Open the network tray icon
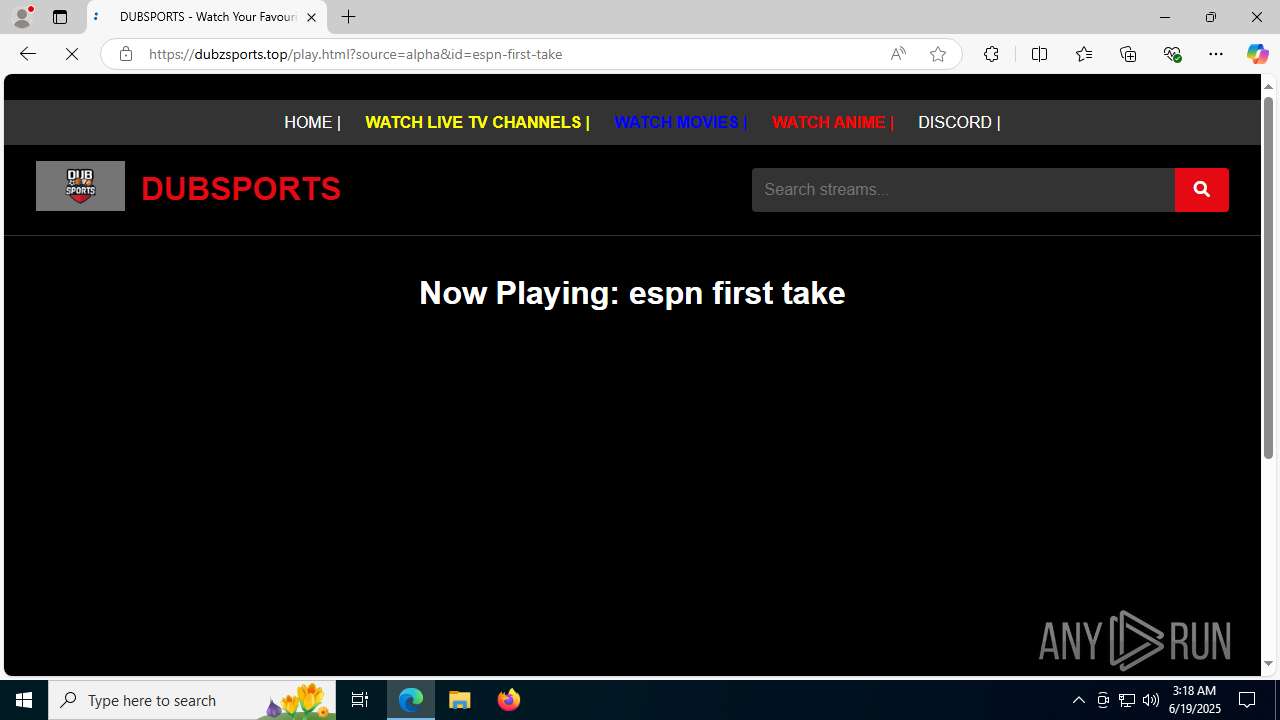 click(x=1127, y=700)
